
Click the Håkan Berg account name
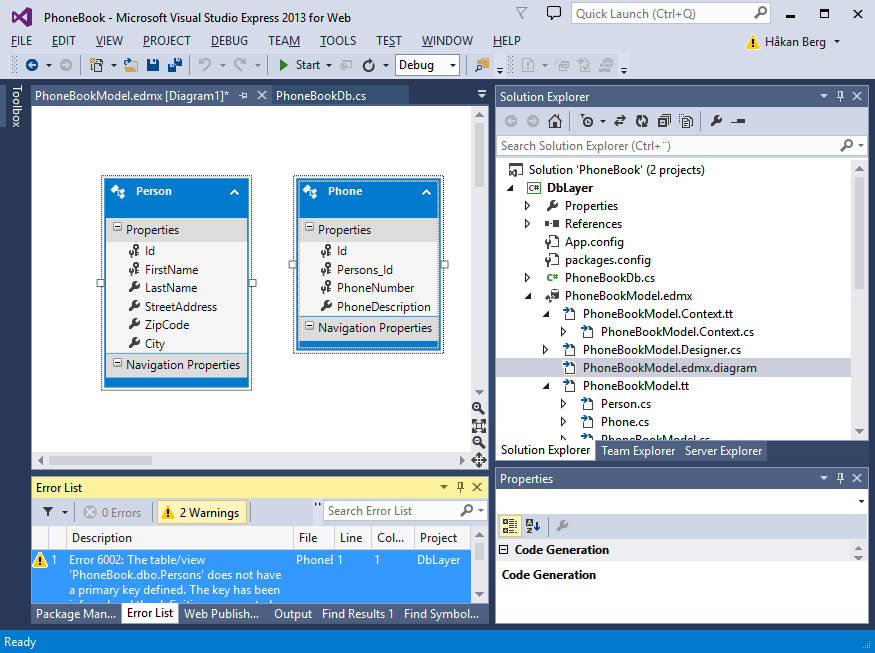coord(795,42)
